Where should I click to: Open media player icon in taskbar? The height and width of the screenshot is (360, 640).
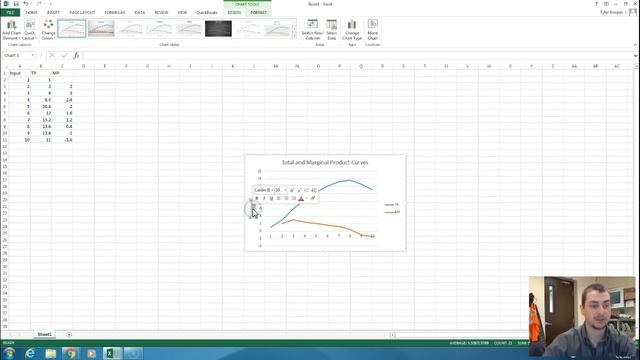[x=91, y=353]
